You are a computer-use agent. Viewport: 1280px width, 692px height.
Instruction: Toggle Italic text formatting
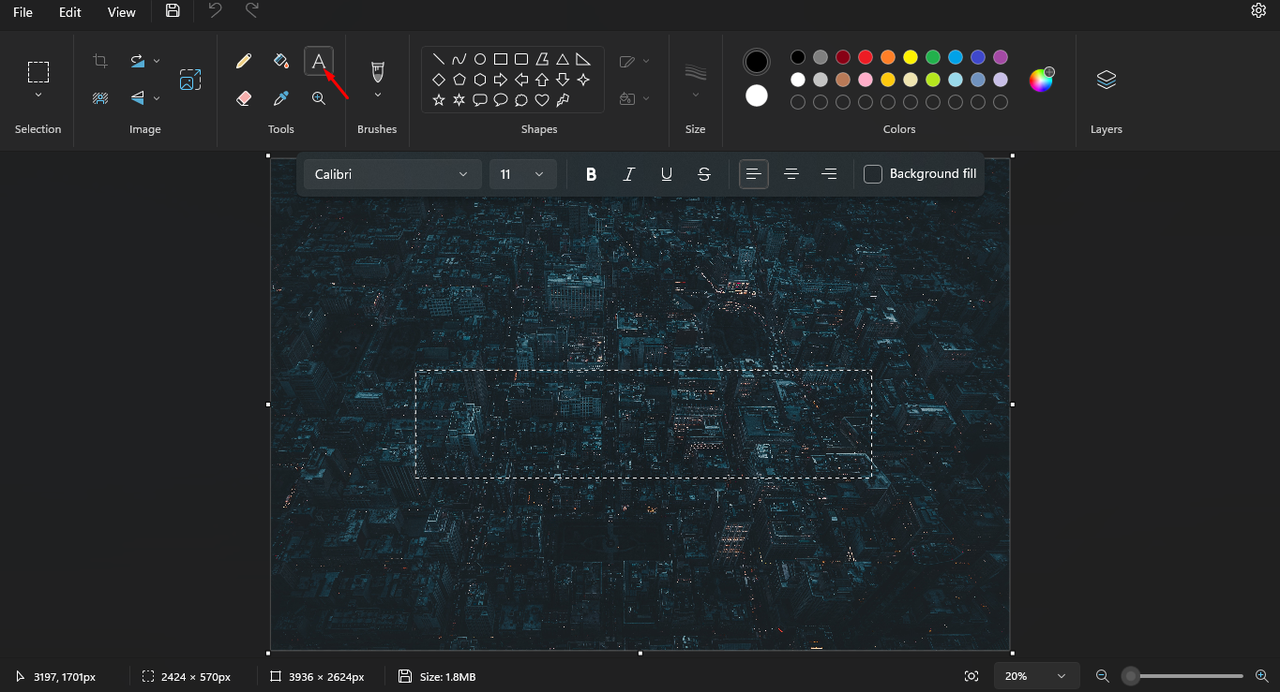click(x=629, y=174)
